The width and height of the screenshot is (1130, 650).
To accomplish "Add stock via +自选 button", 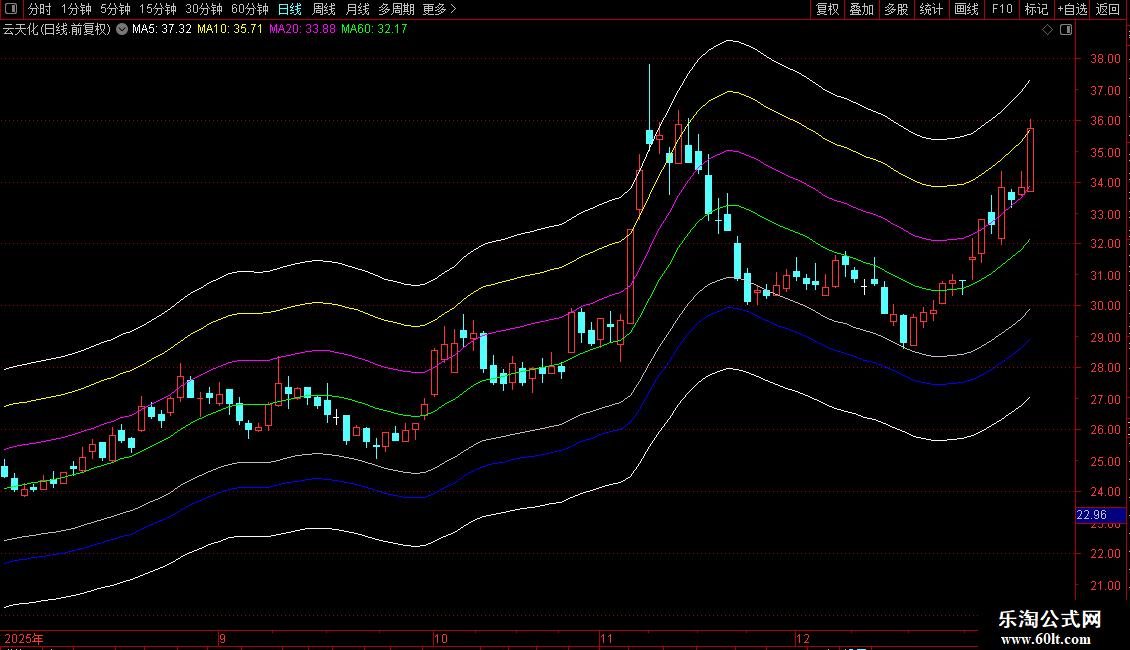I will pyautogui.click(x=1072, y=9).
